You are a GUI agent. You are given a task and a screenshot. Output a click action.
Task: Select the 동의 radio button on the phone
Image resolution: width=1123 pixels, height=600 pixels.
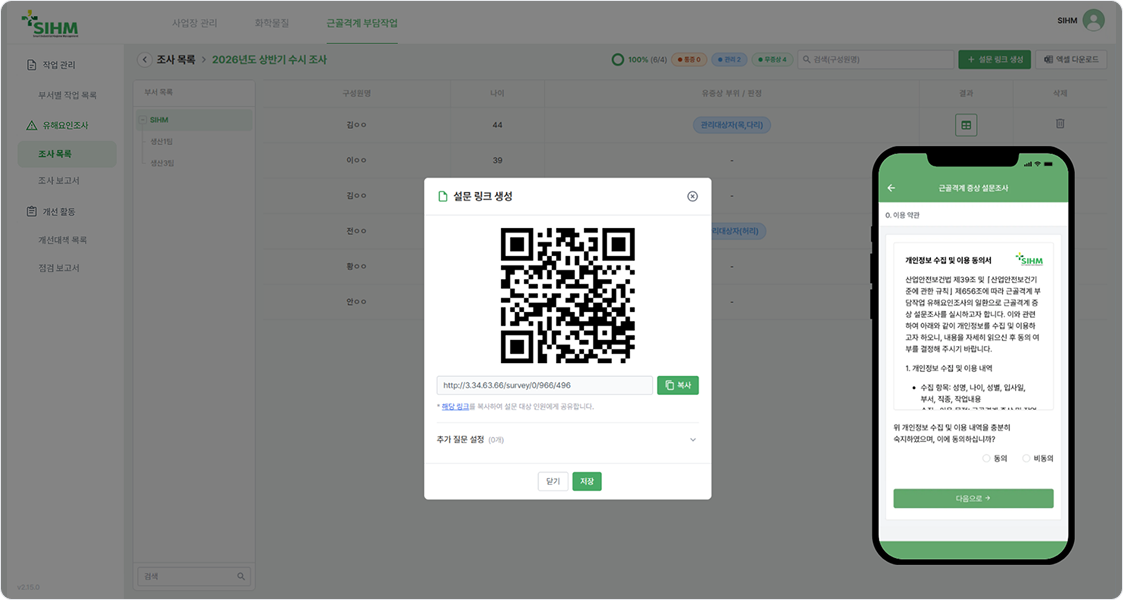point(986,458)
